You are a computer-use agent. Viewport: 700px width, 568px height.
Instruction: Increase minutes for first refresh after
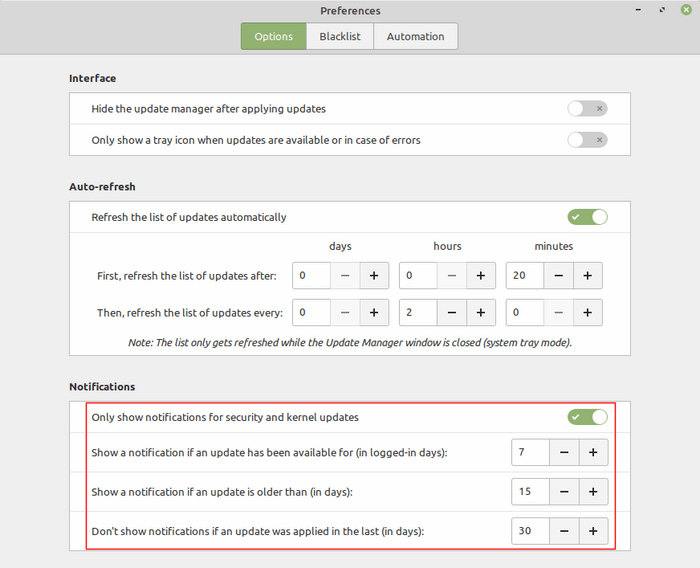tap(588, 276)
